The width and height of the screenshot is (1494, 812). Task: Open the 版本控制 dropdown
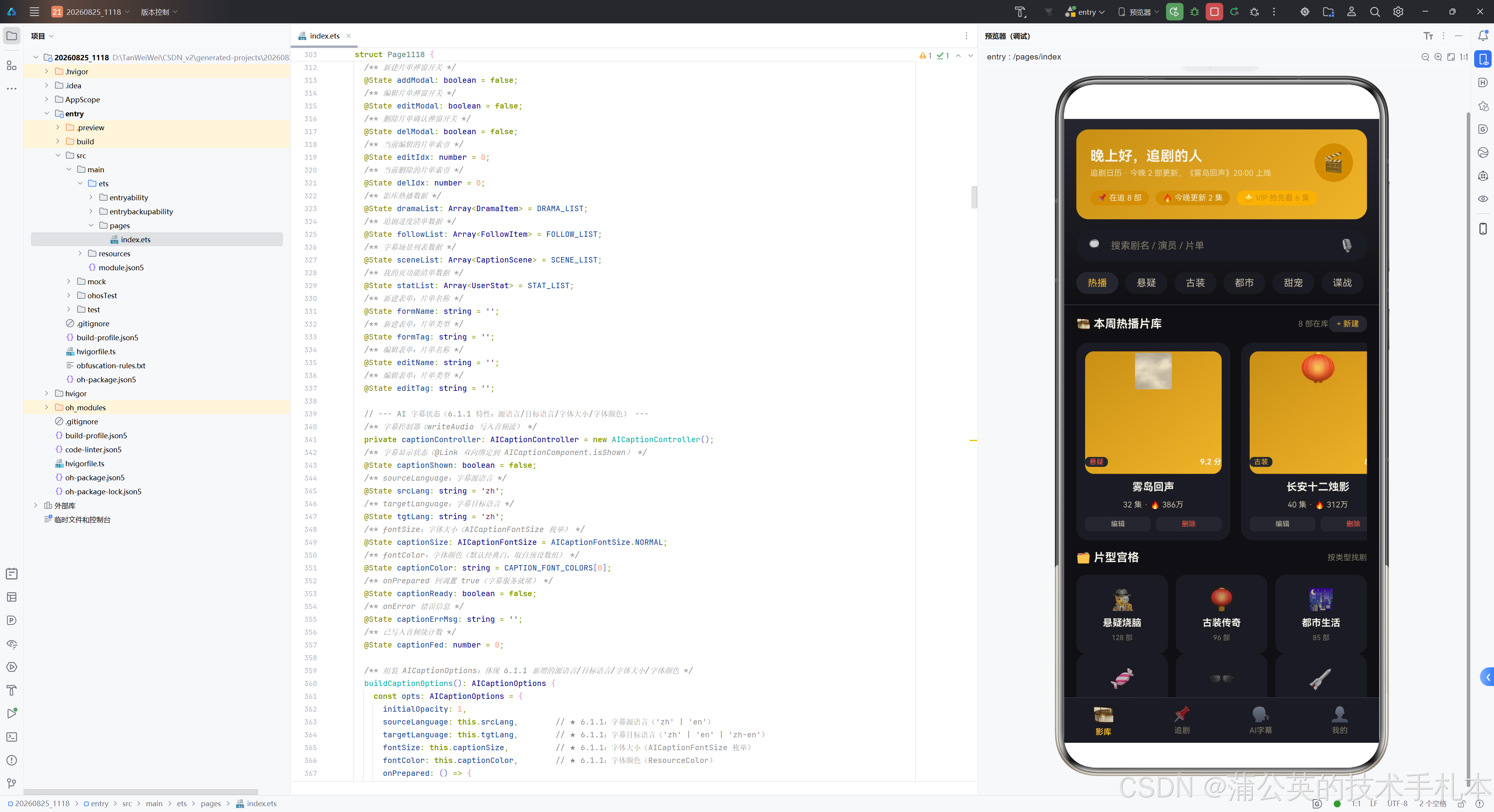tap(160, 12)
